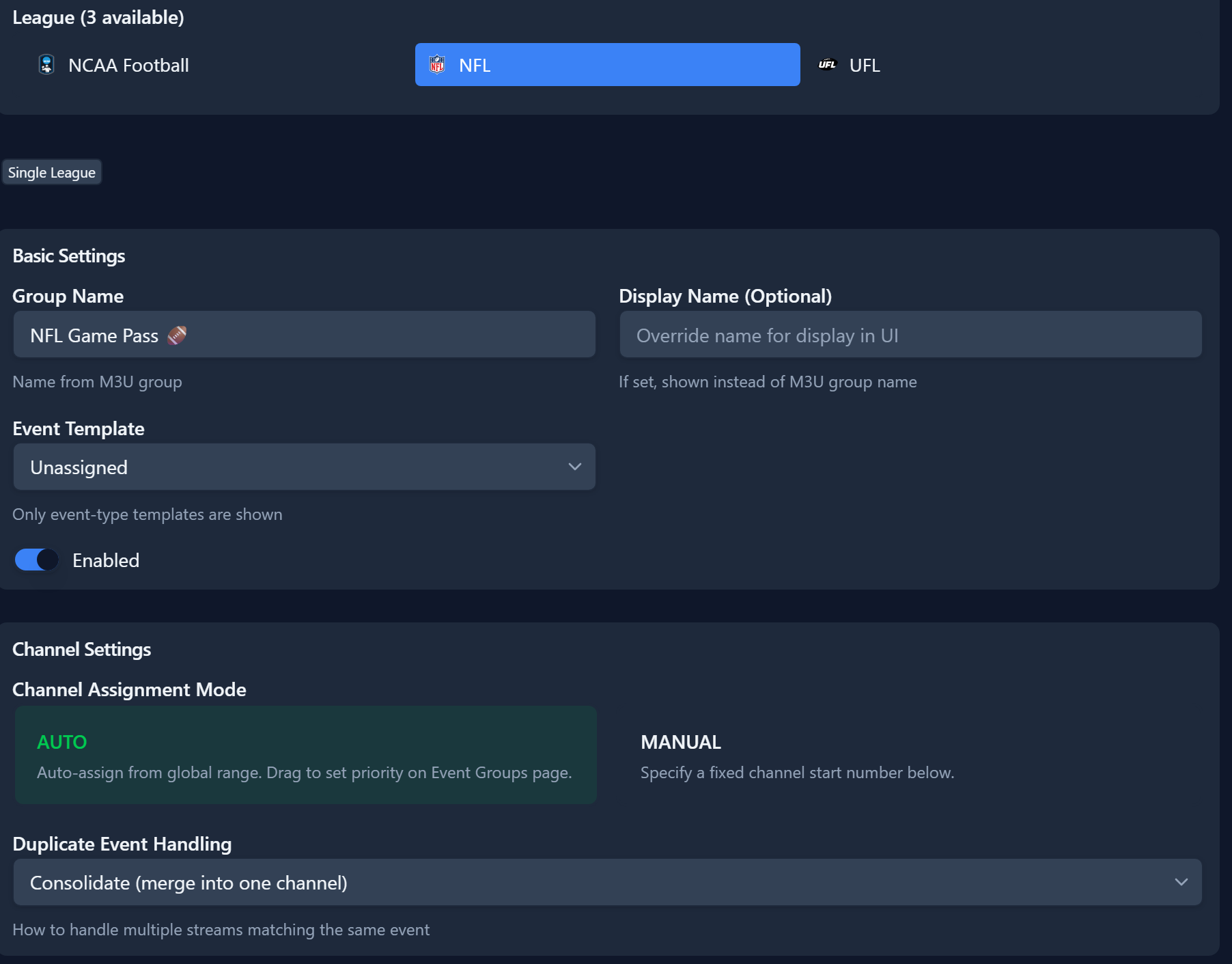The height and width of the screenshot is (964, 1232).
Task: Click the football emoji in Group Name
Action: pos(177,335)
